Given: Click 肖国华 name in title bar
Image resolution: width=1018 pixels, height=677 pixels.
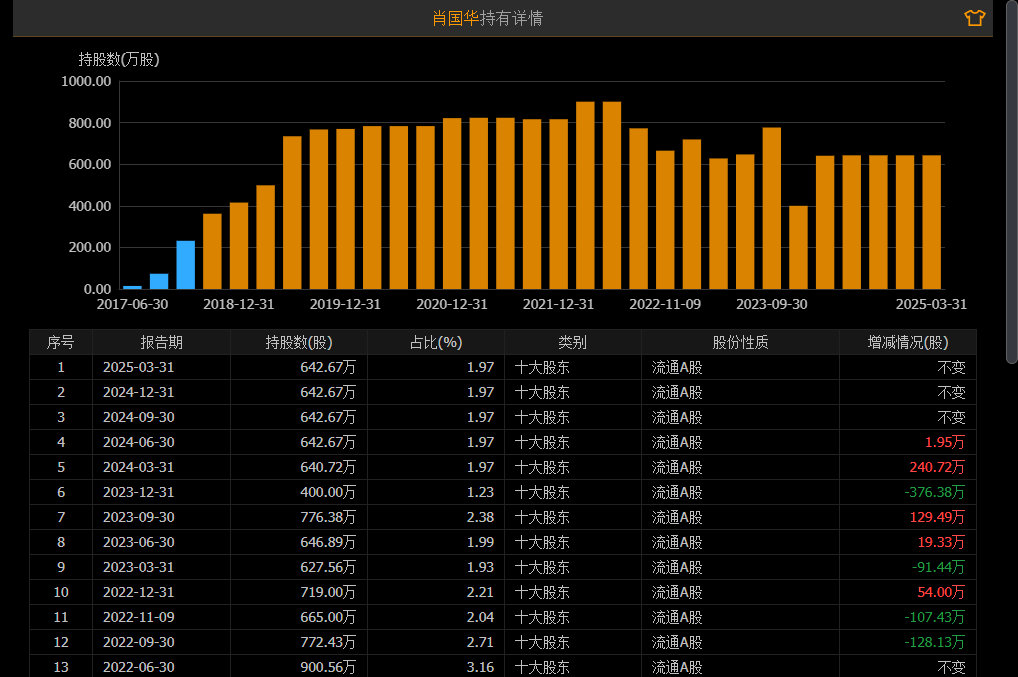Looking at the screenshot, I should coord(456,18).
